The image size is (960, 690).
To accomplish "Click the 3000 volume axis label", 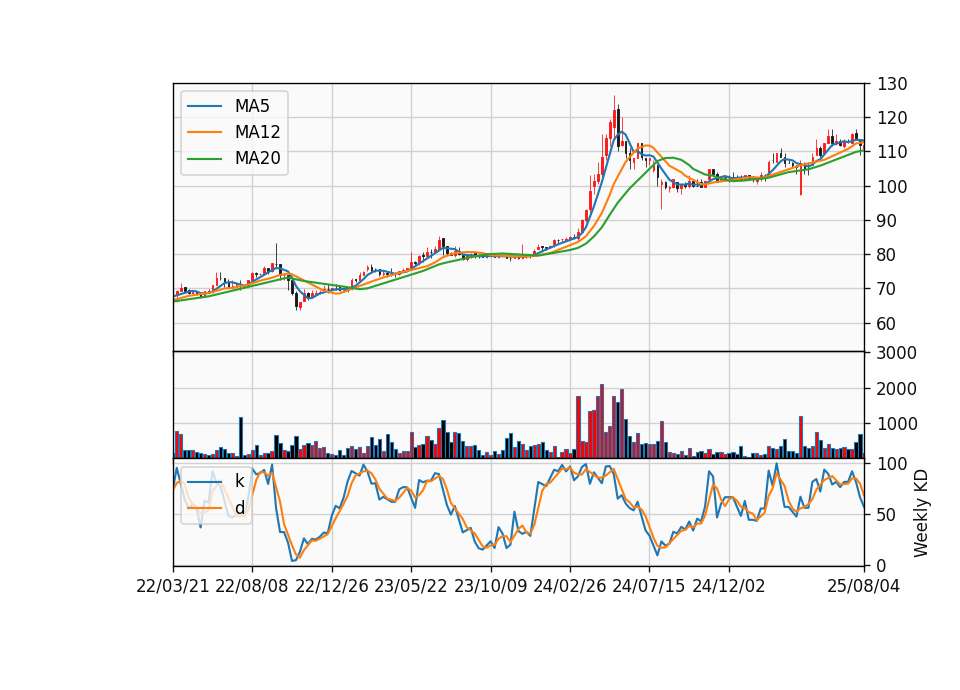I will point(897,353).
